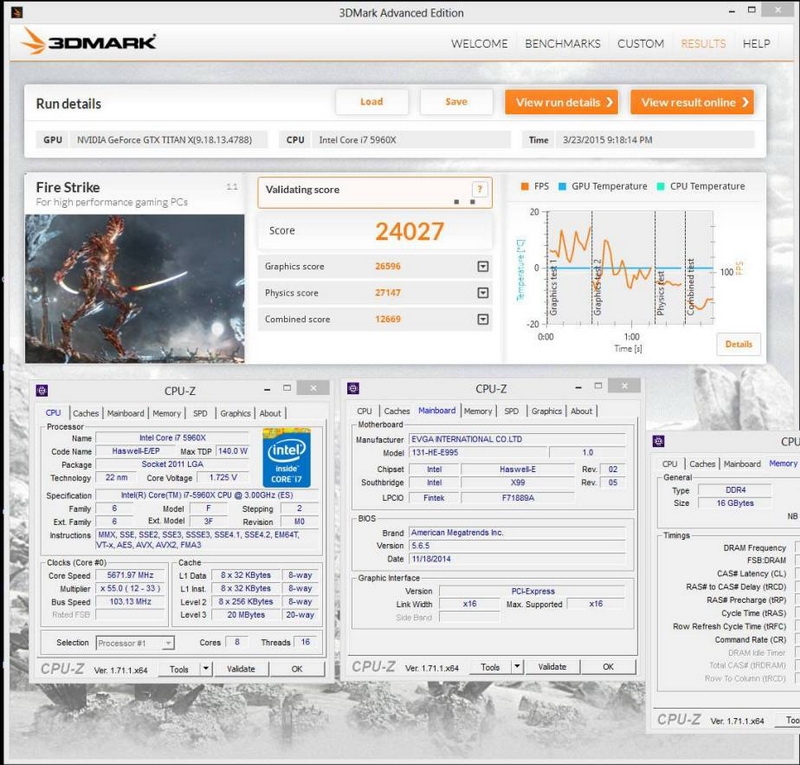The image size is (800, 765).
Task: Click the 3DMark title bar app icon
Action: tap(17, 12)
